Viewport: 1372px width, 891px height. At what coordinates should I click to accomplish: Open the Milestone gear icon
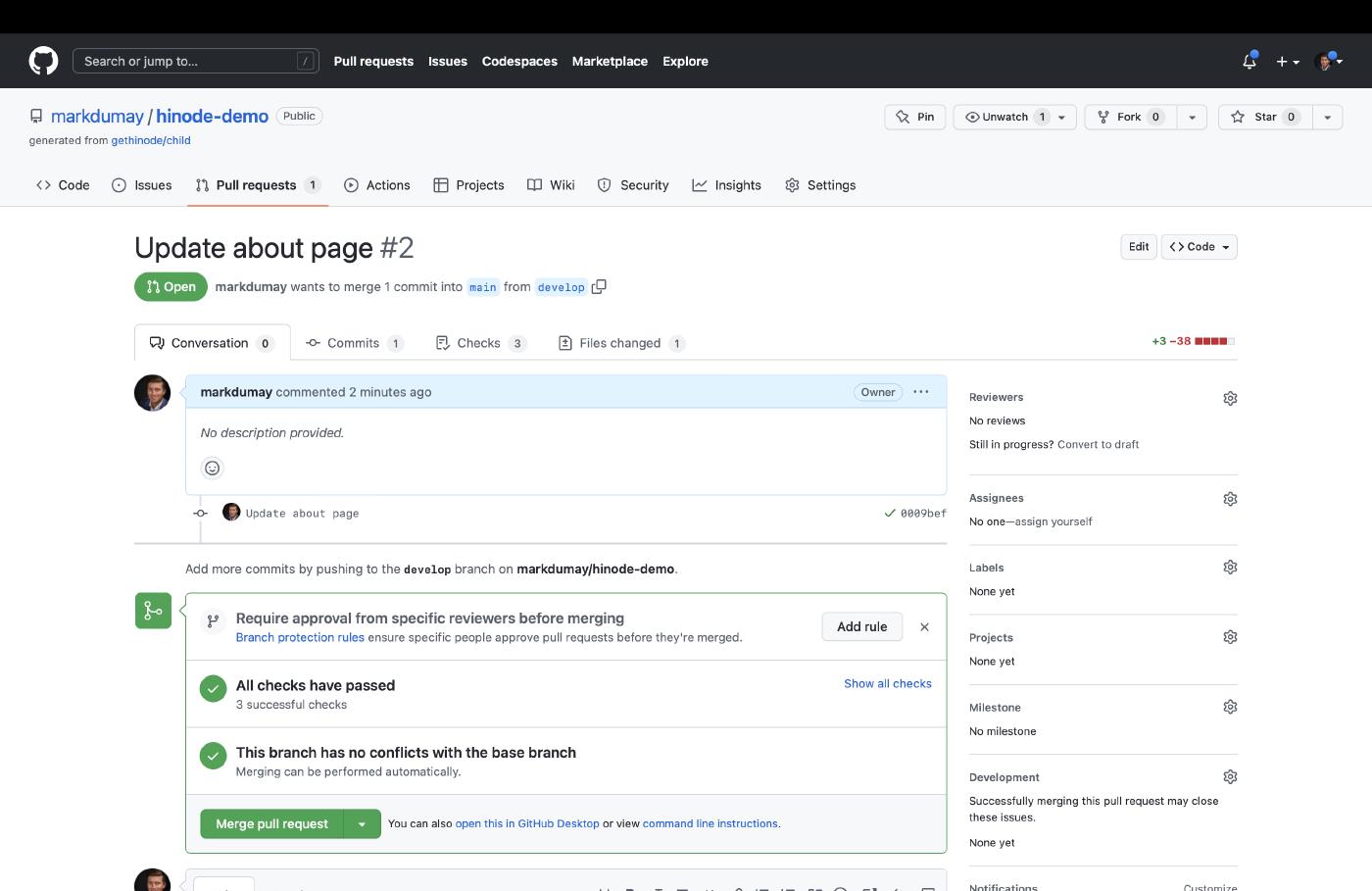pos(1230,707)
